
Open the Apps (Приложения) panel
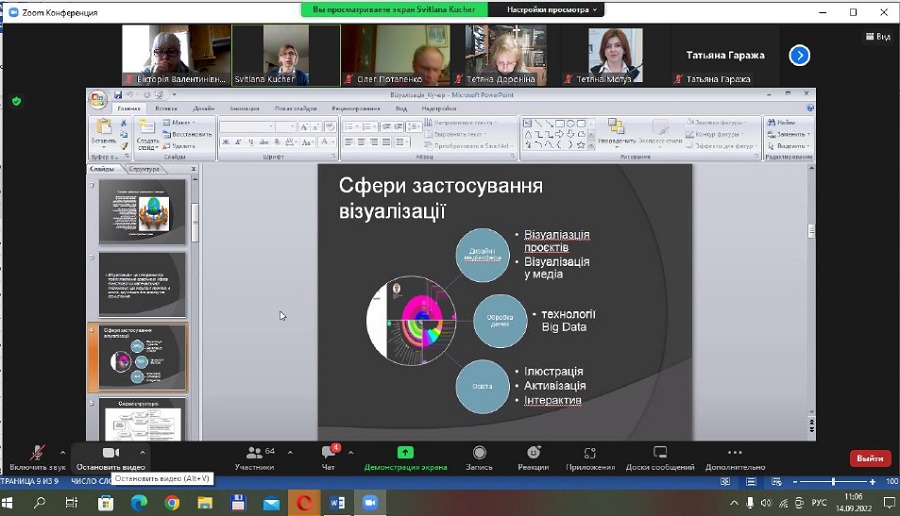[x=590, y=457]
